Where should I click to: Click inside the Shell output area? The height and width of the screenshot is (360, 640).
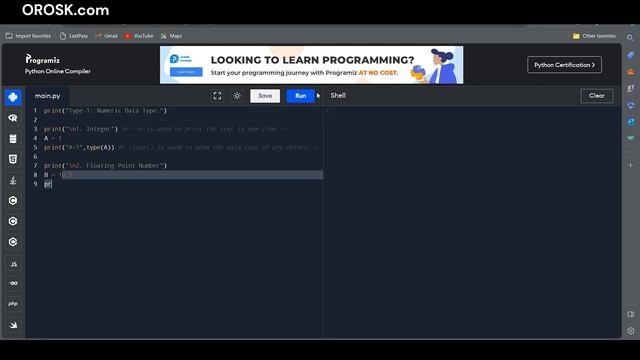pyautogui.click(x=473, y=222)
